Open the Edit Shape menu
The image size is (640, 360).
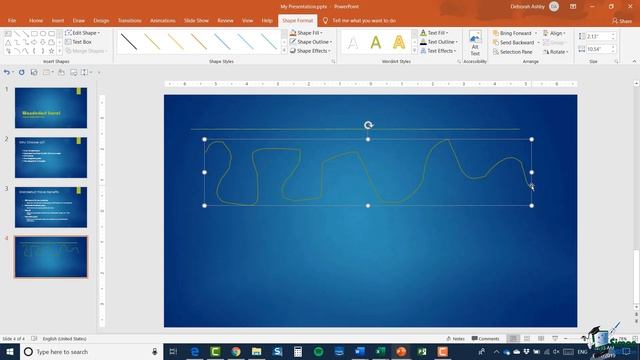pyautogui.click(x=82, y=33)
